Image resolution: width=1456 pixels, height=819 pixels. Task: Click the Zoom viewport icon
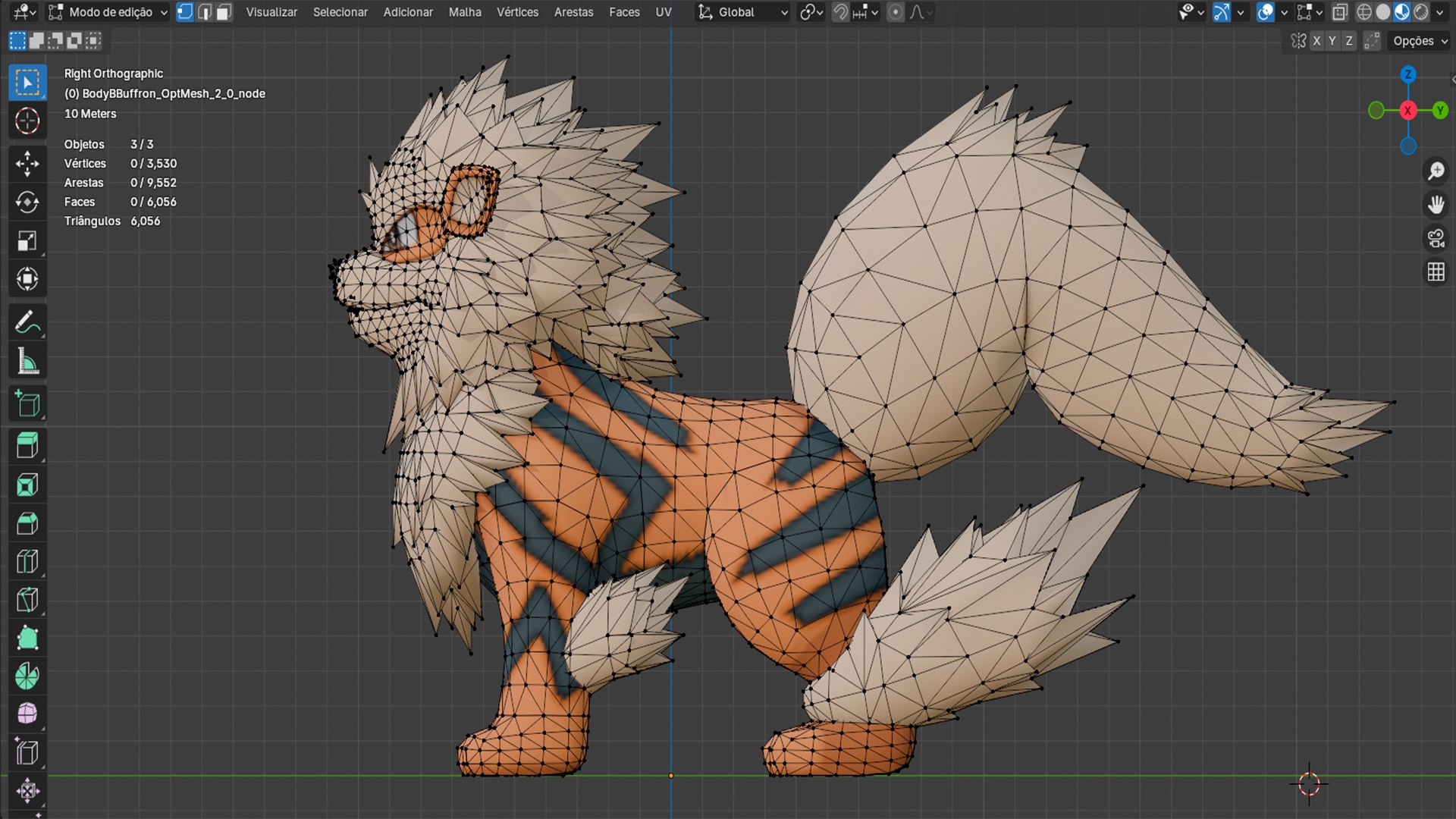click(1436, 171)
